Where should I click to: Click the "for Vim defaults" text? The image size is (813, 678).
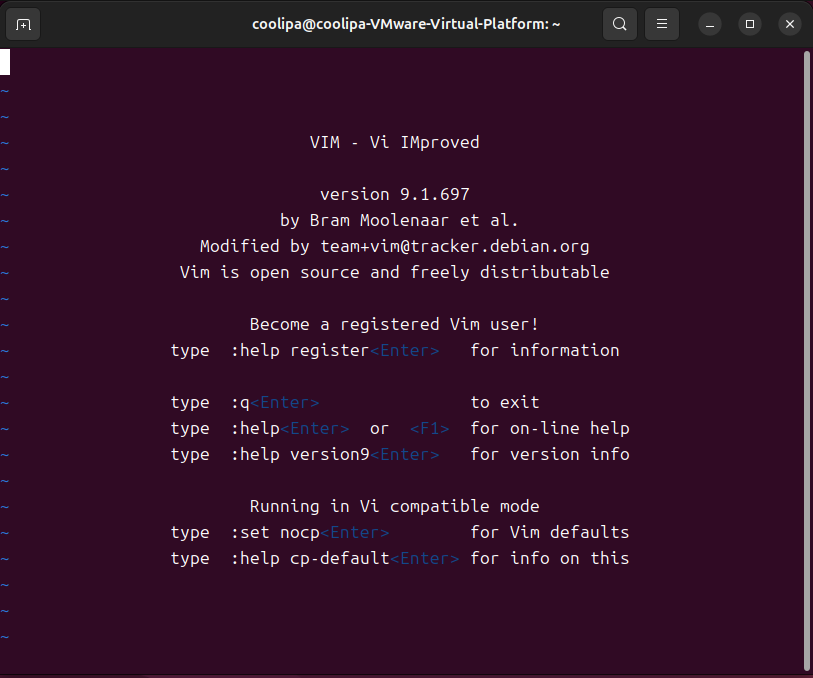[550, 532]
